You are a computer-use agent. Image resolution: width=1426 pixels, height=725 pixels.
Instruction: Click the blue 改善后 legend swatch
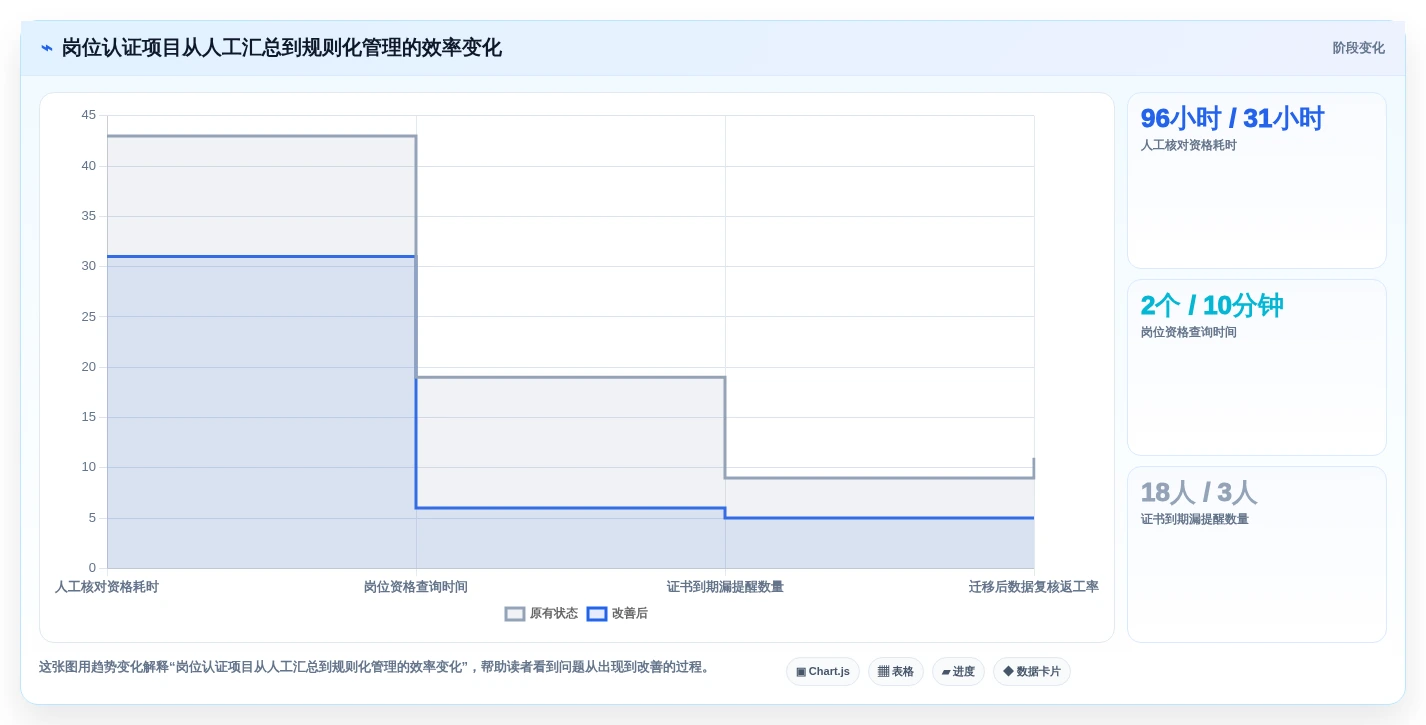pyautogui.click(x=597, y=614)
